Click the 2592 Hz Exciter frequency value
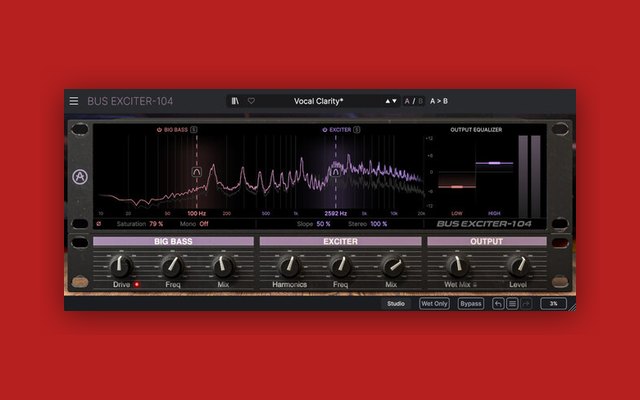 coord(336,213)
